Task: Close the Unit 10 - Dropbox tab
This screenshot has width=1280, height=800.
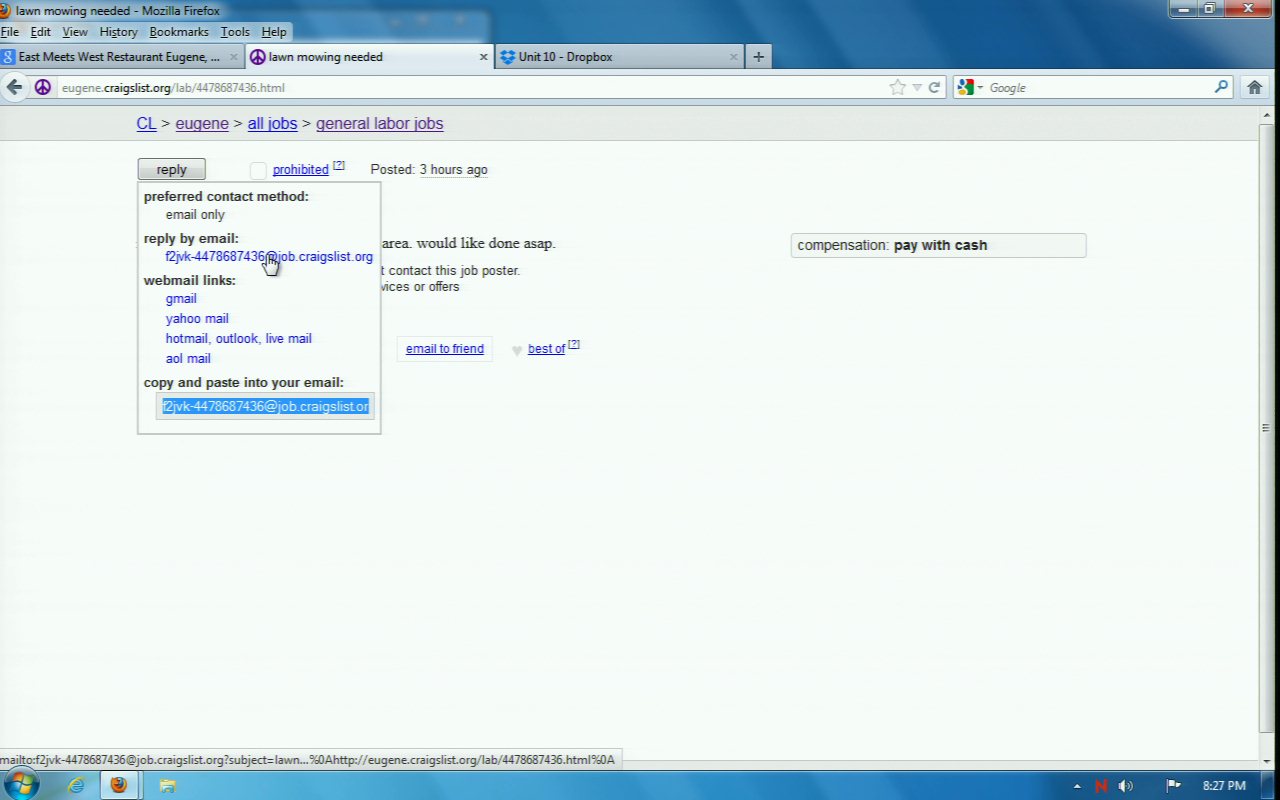Action: [x=734, y=57]
